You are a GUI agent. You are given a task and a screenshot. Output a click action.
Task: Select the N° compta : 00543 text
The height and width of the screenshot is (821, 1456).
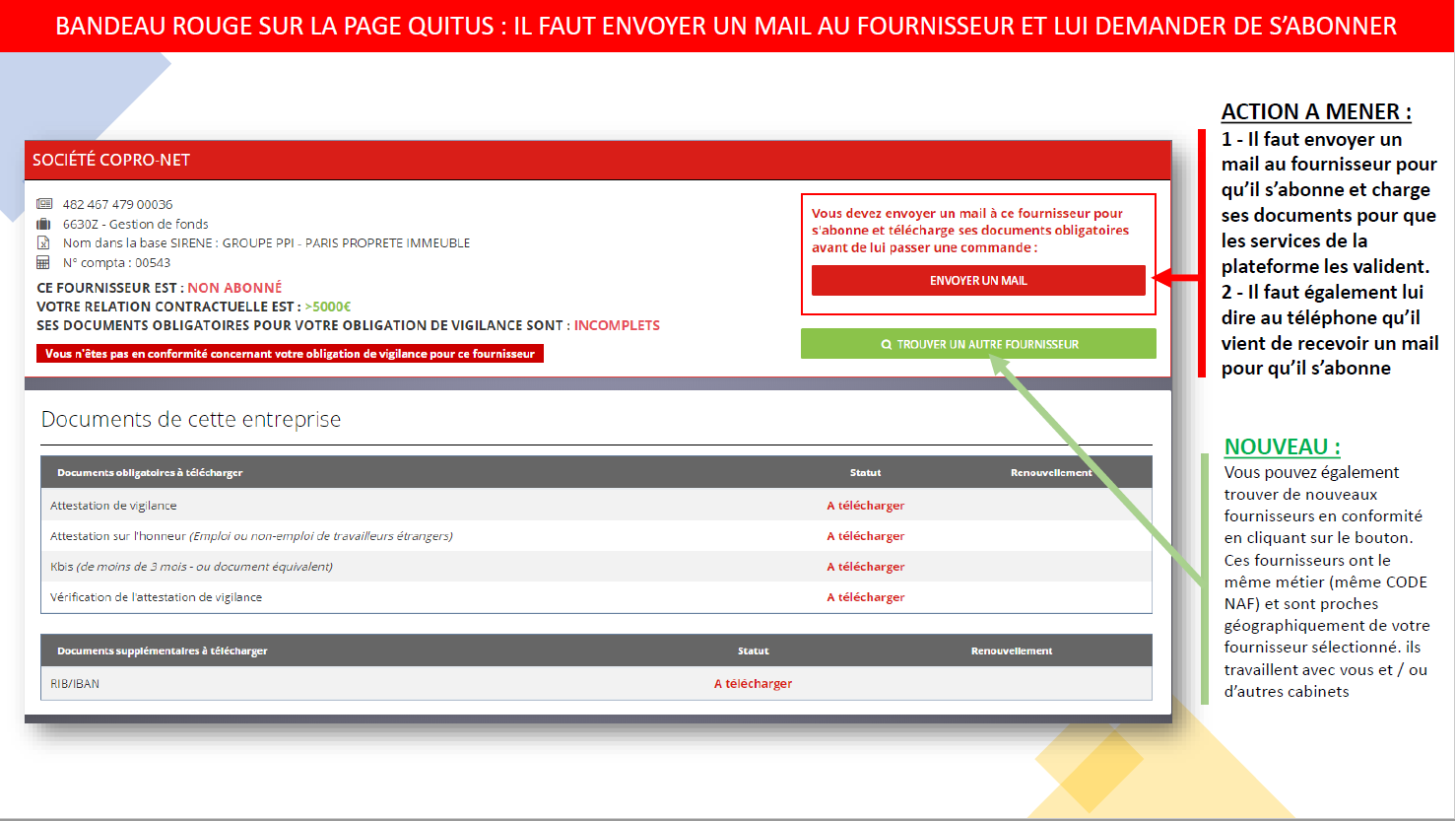tap(117, 262)
